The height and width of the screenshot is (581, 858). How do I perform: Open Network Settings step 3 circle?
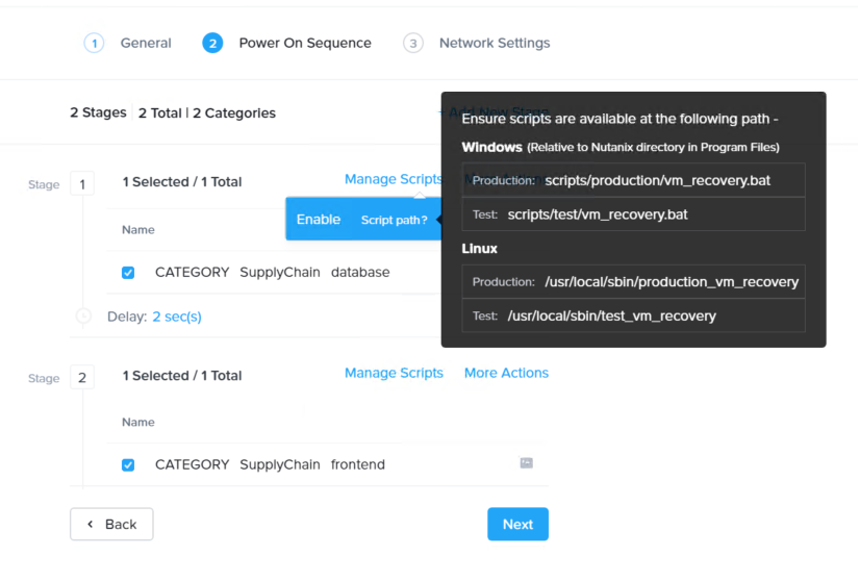[413, 43]
